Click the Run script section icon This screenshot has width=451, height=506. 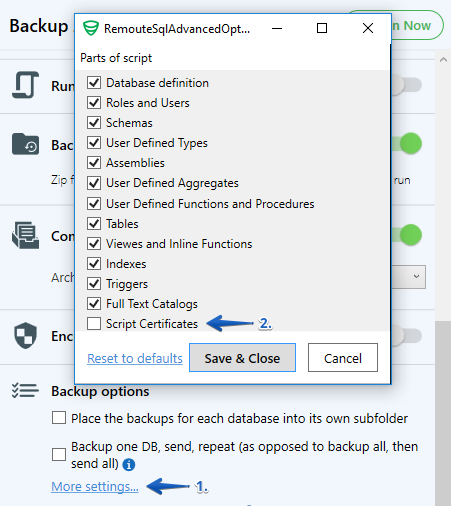26,85
